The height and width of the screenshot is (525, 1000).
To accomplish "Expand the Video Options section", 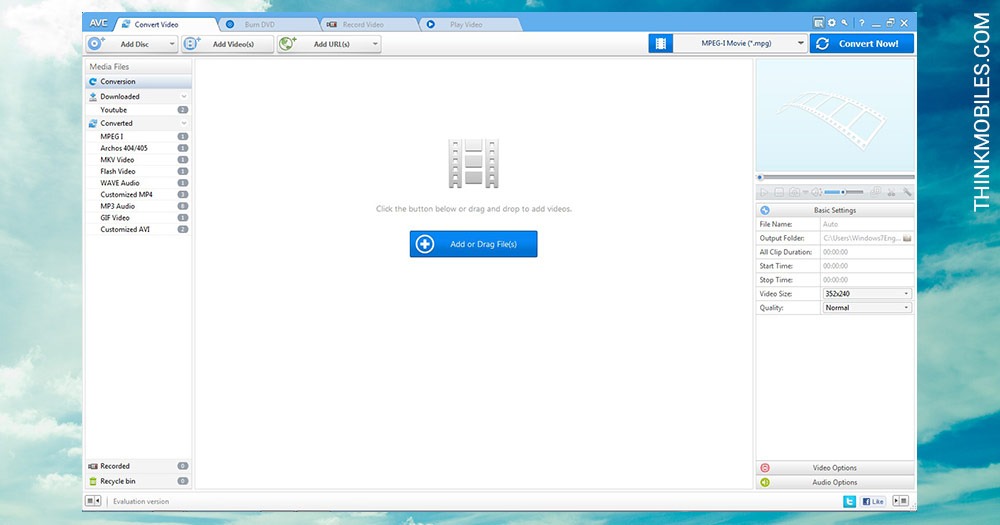I will pyautogui.click(x=835, y=468).
